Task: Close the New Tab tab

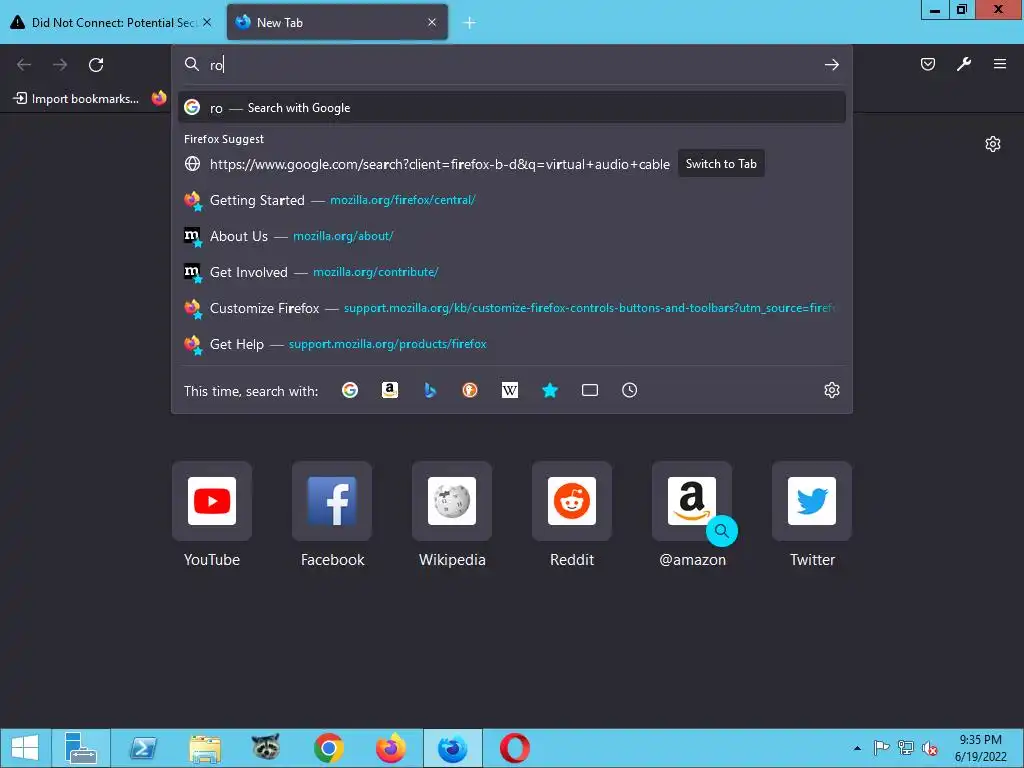Action: click(432, 22)
